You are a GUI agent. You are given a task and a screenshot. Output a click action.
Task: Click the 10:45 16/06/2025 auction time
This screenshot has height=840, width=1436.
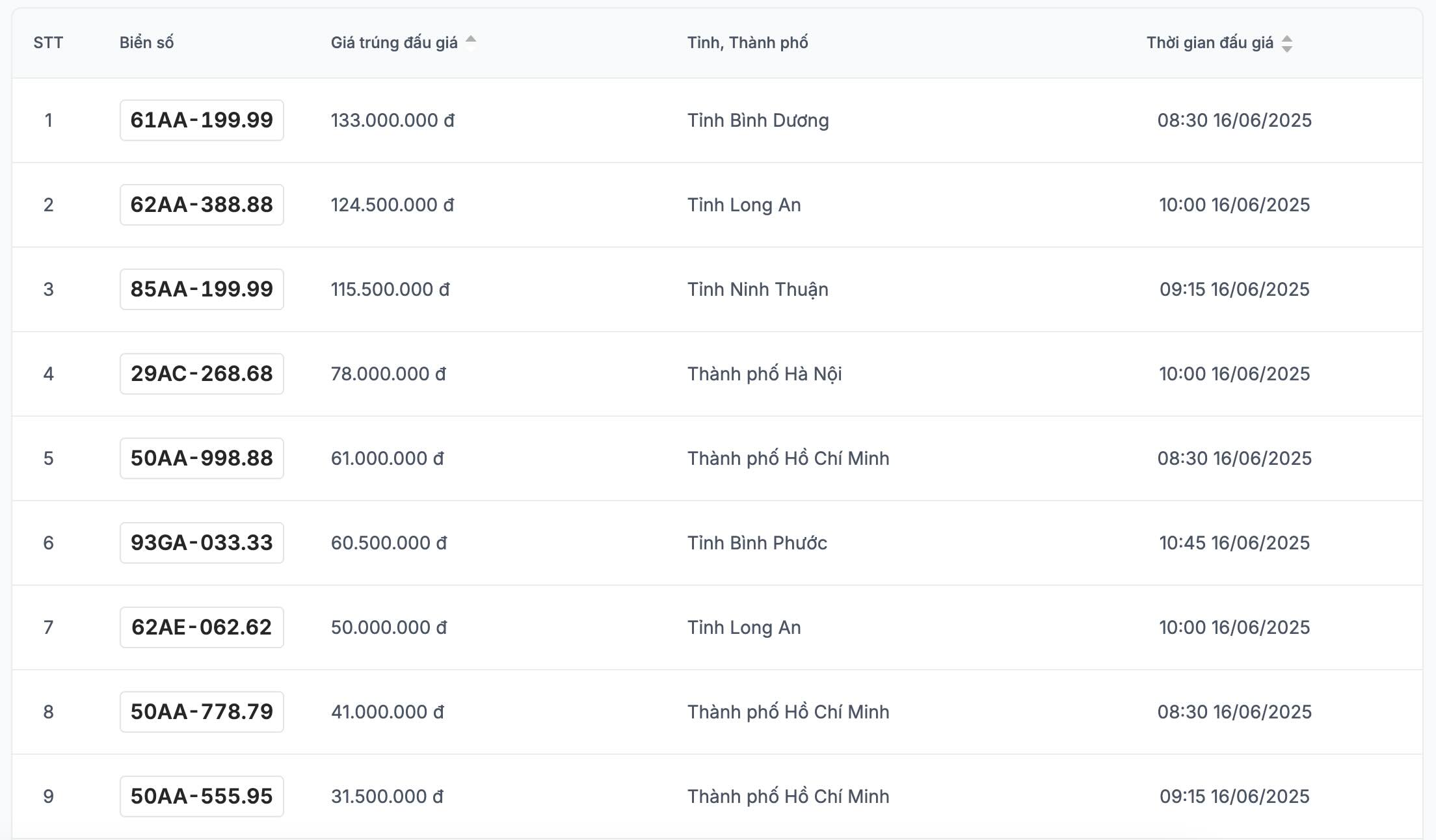pos(1234,543)
